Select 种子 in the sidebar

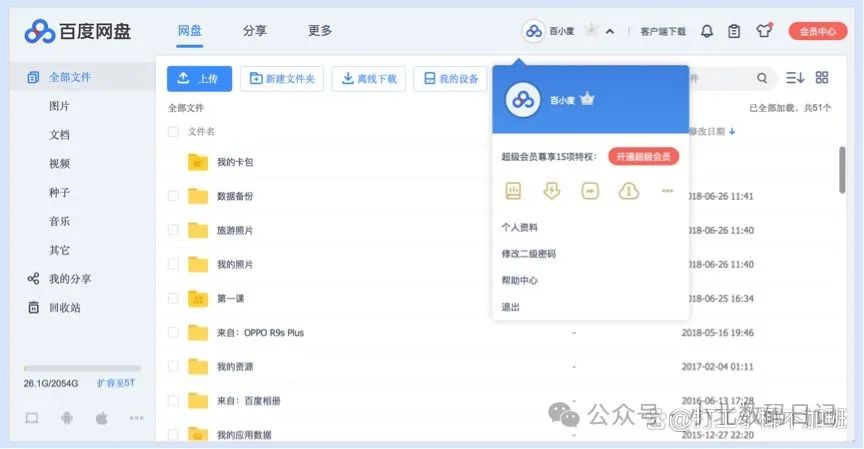coord(59,192)
